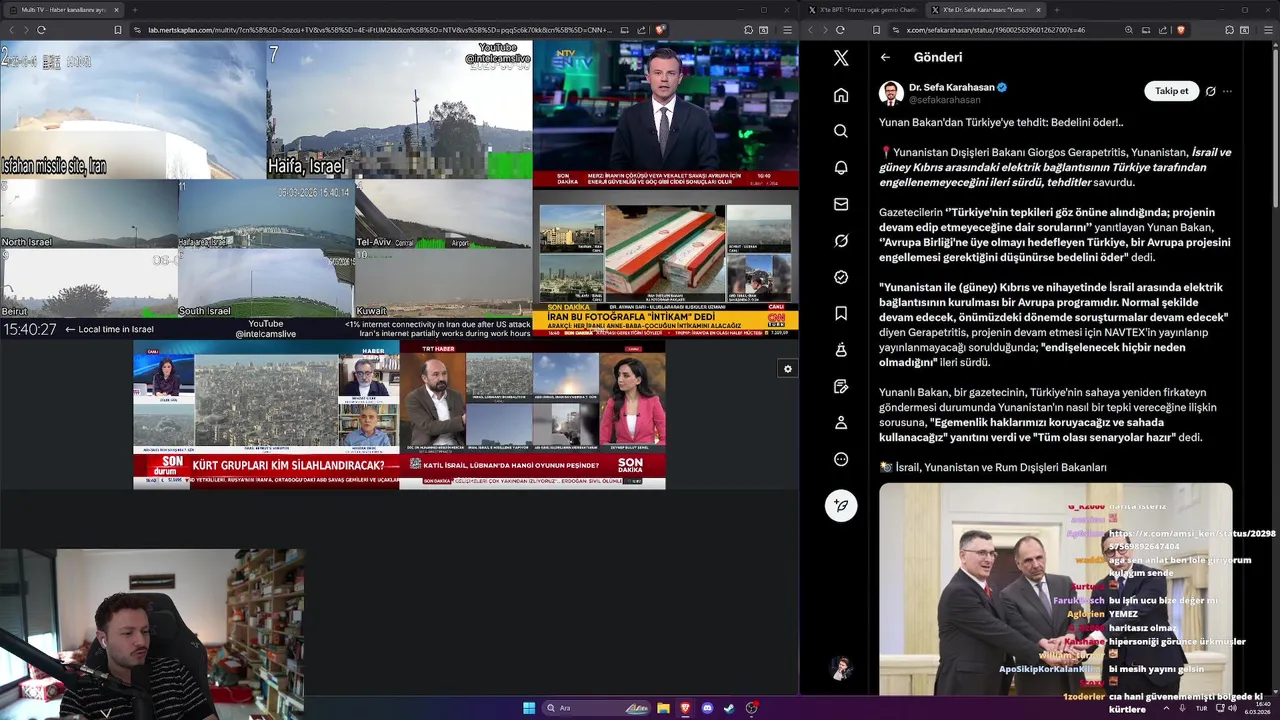The image size is (1280, 720).
Task: Open the ministers photo in the post
Action: (1056, 589)
